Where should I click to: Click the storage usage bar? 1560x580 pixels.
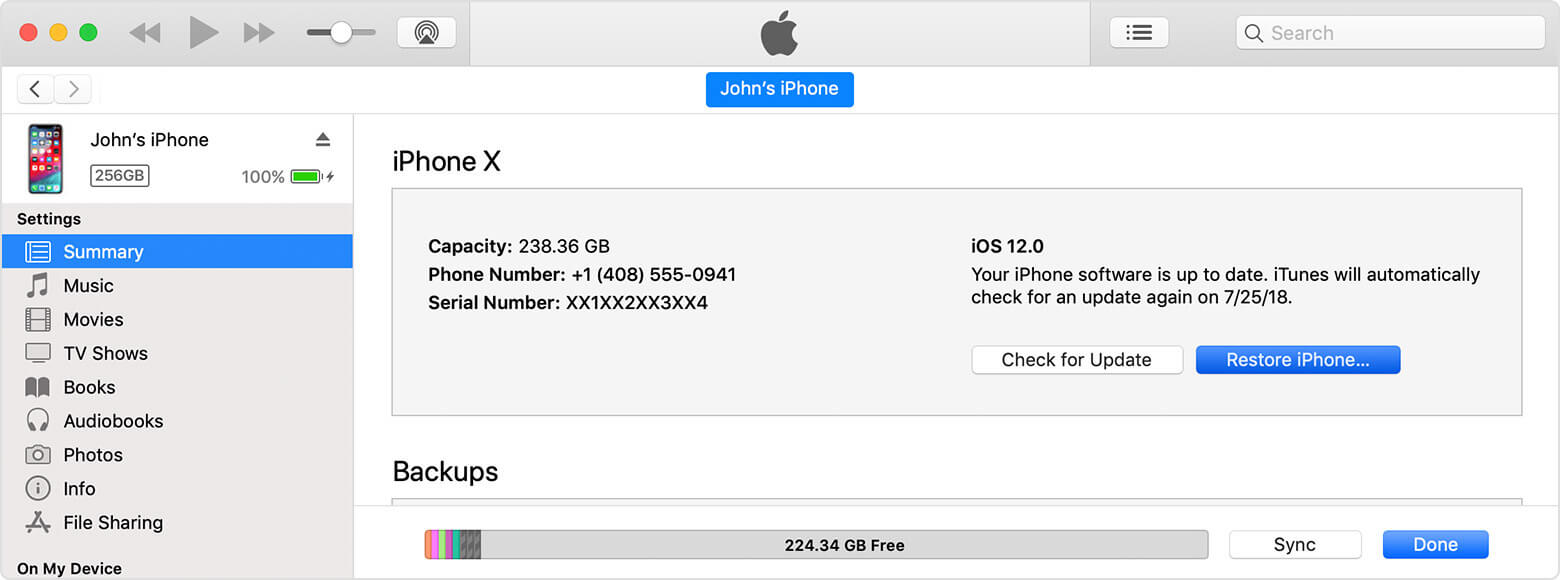815,545
